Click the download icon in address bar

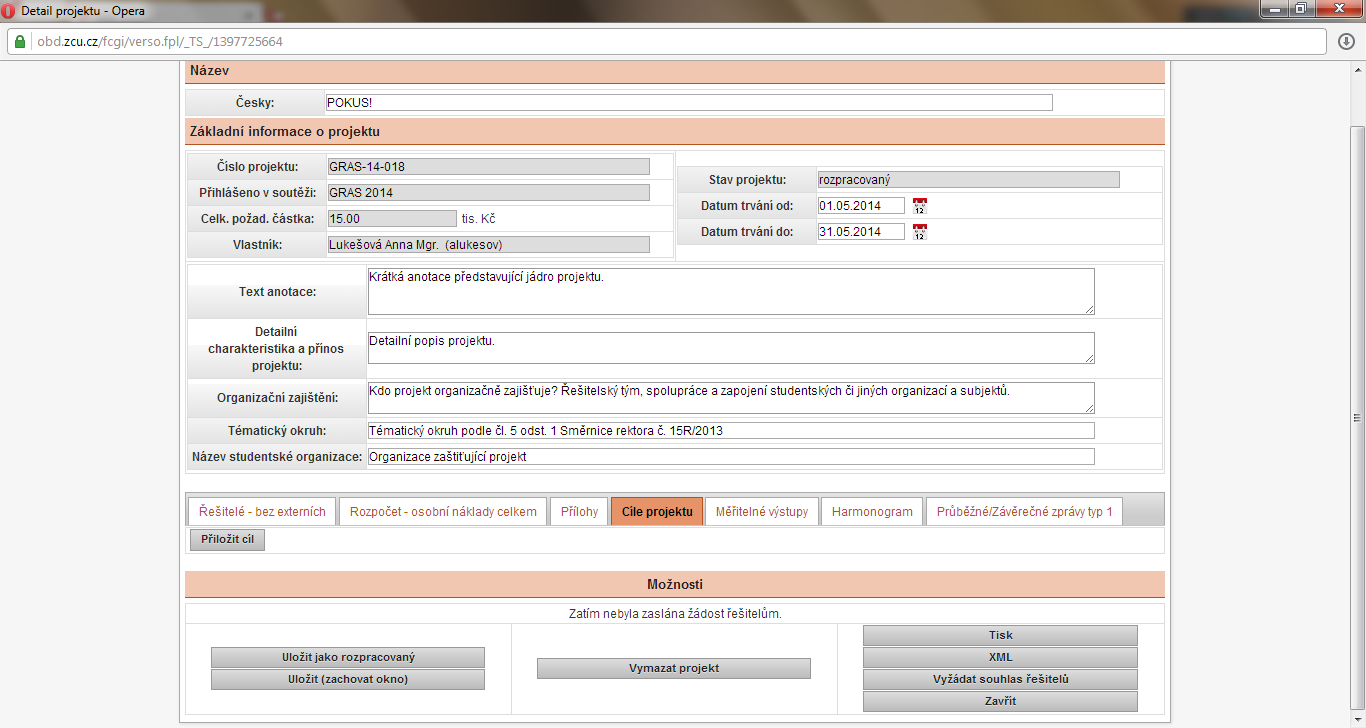(x=1346, y=42)
